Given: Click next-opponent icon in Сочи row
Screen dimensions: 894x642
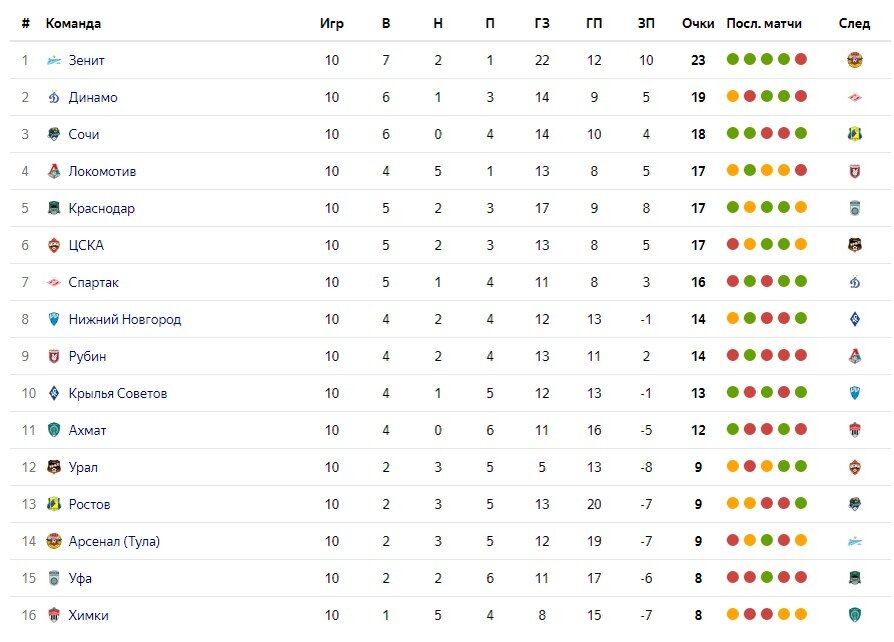Looking at the screenshot, I should click(x=855, y=134).
